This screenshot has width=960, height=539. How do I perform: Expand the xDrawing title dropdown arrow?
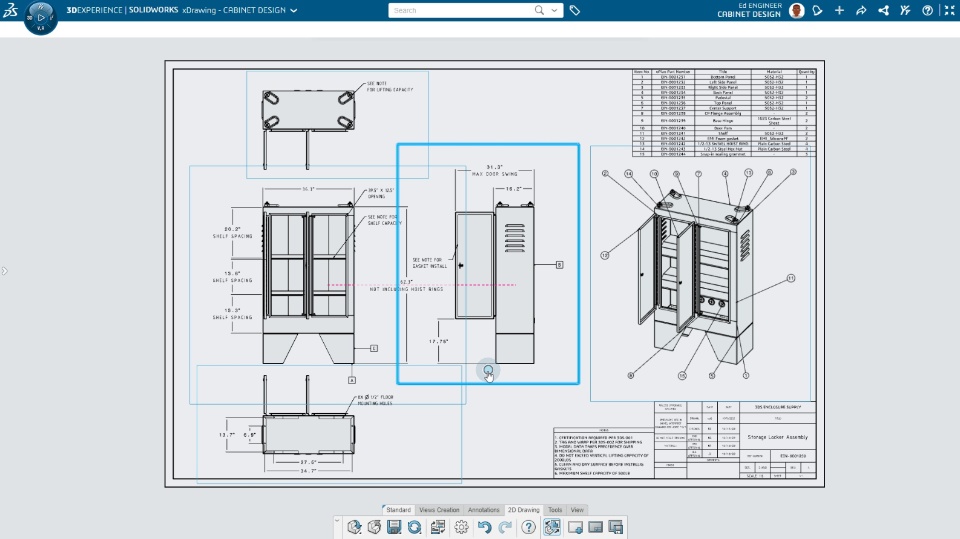[294, 10]
